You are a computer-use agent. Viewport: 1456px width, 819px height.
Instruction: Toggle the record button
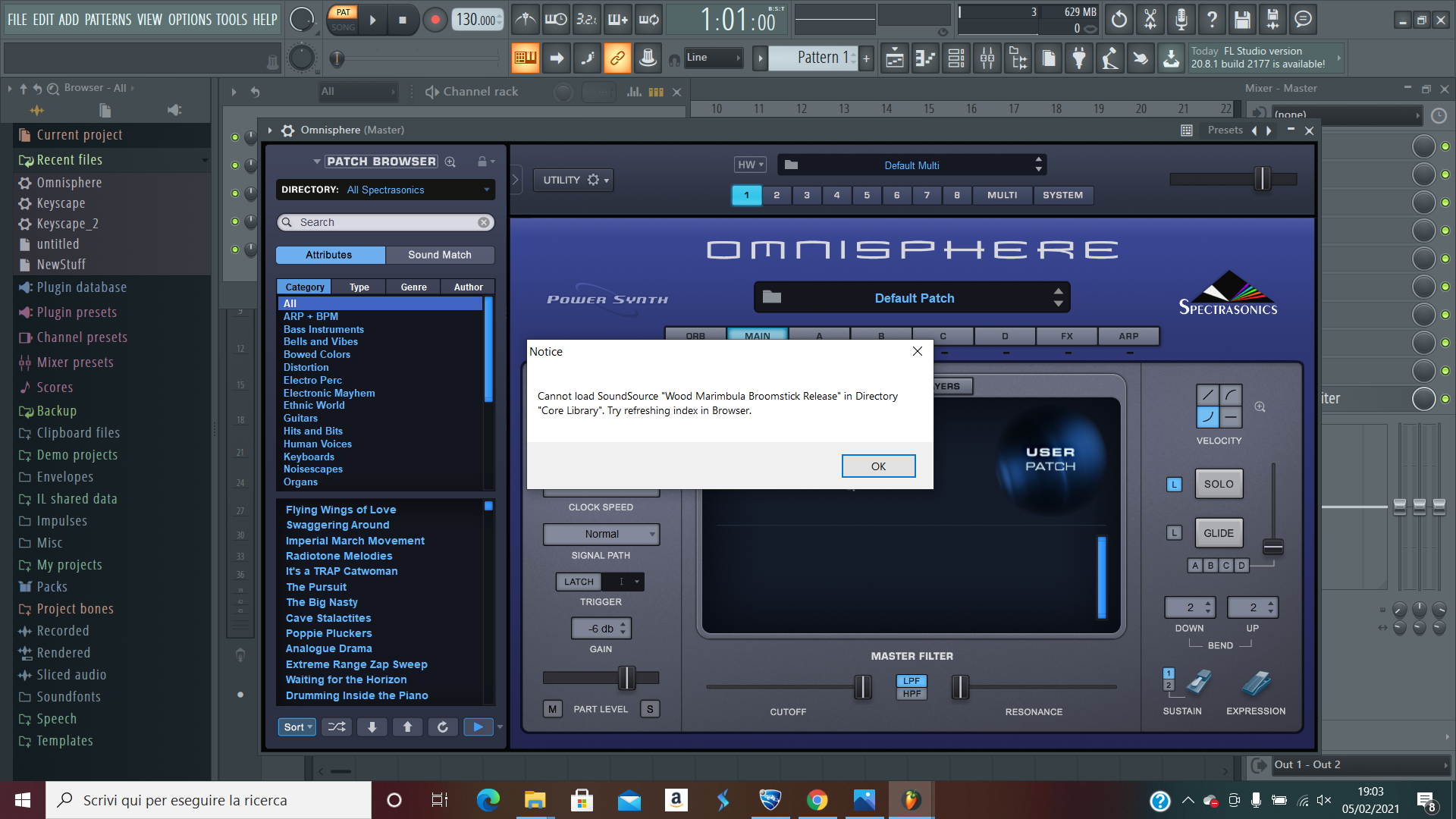tap(435, 20)
